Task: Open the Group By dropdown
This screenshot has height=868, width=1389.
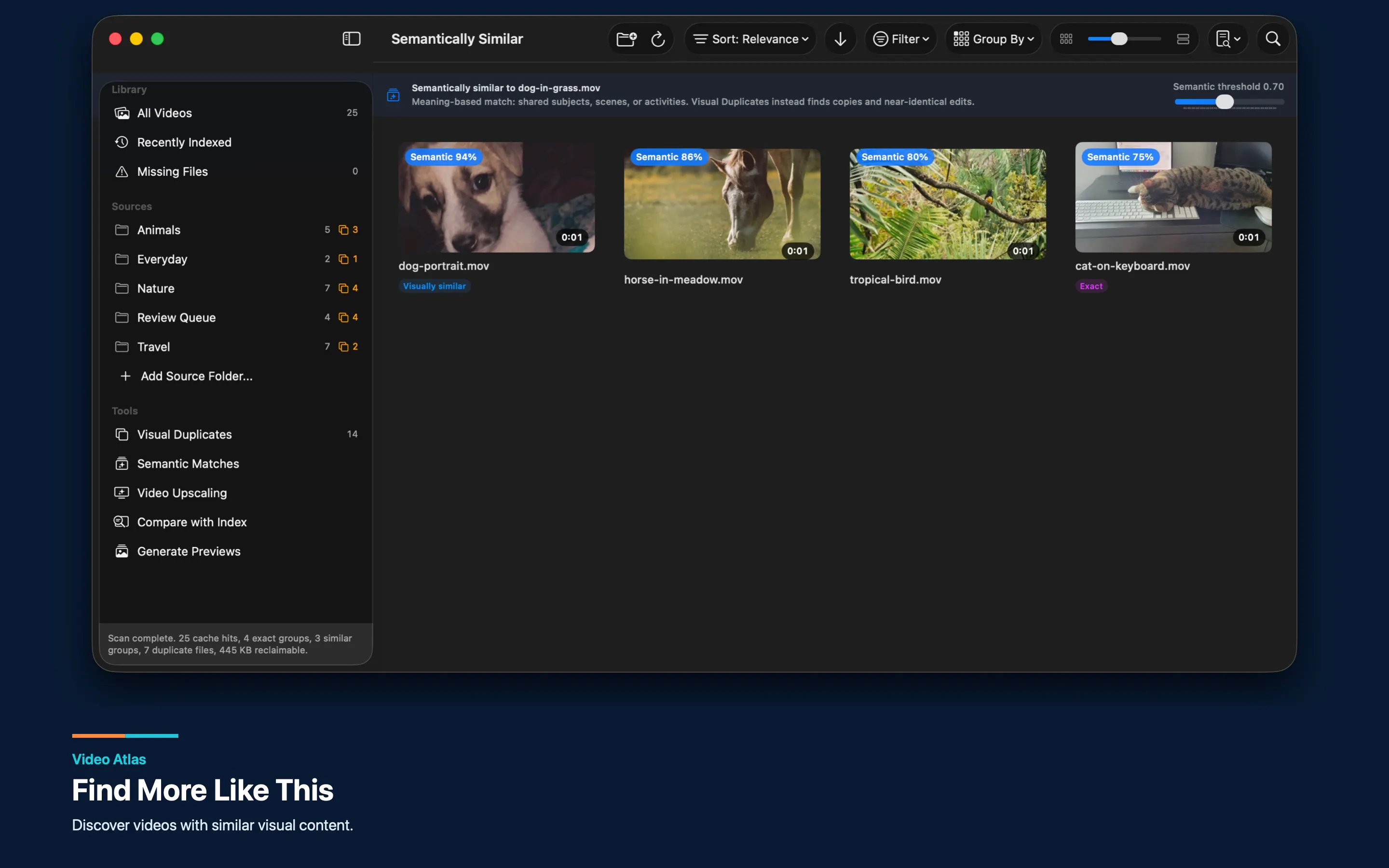Action: tap(994, 39)
